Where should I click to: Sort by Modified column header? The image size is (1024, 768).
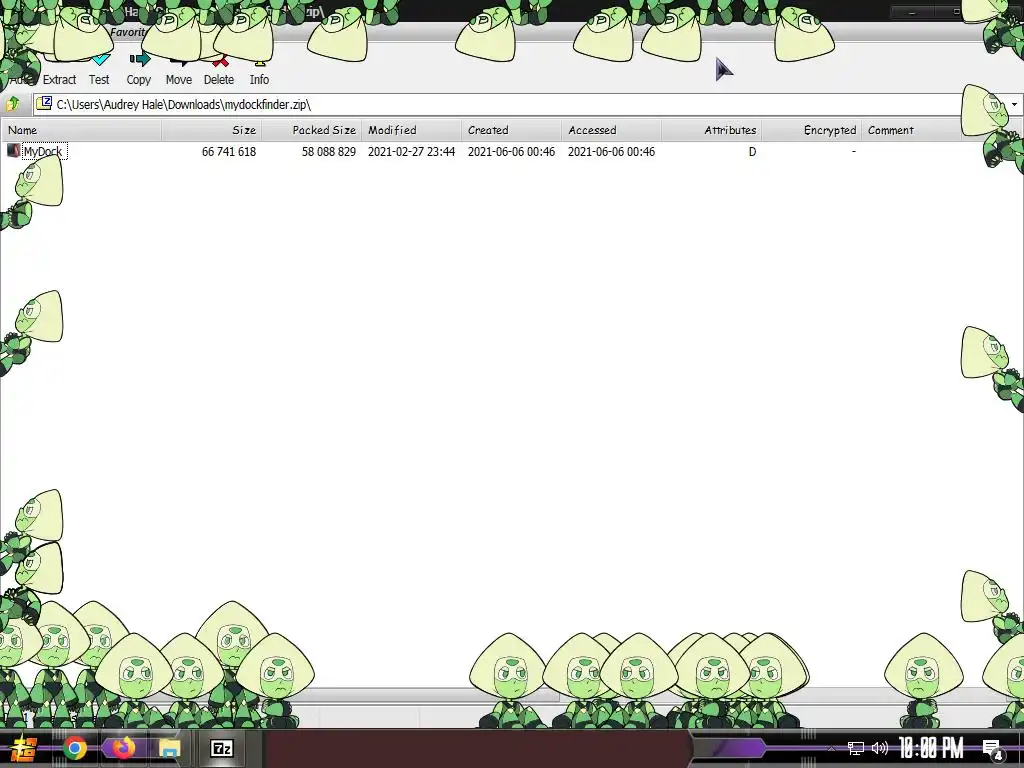[x=411, y=130]
